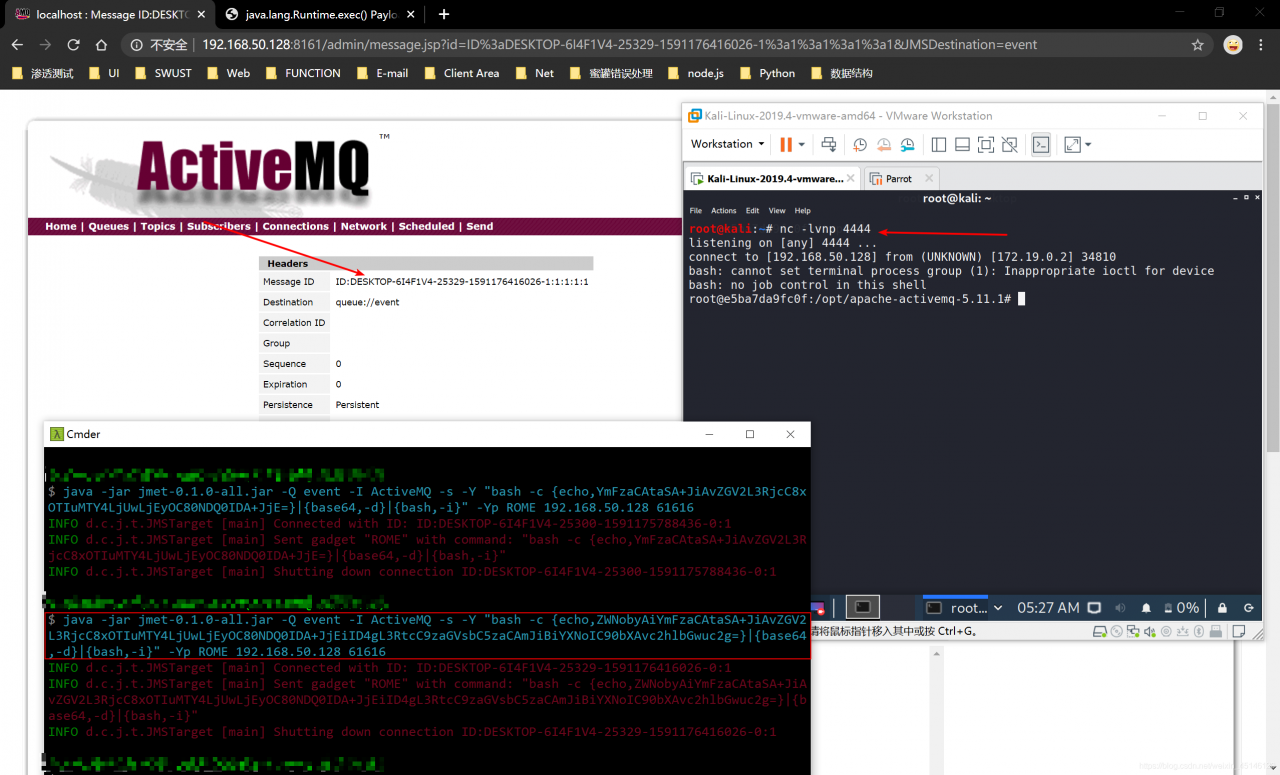Image resolution: width=1280 pixels, height=775 pixels.
Task: Open File menu in Kali terminal
Action: (x=697, y=211)
